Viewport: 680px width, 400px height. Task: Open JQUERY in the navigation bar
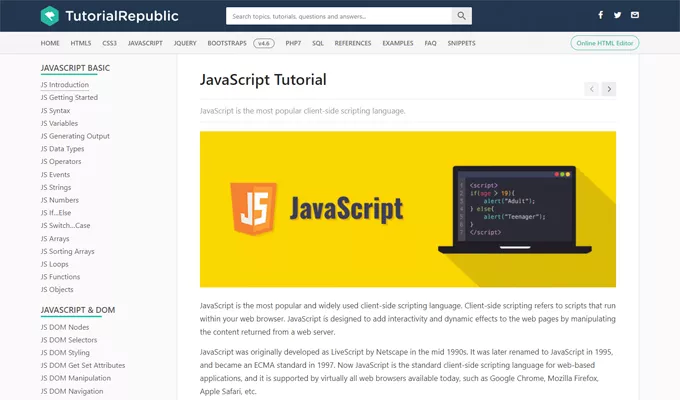(185, 43)
